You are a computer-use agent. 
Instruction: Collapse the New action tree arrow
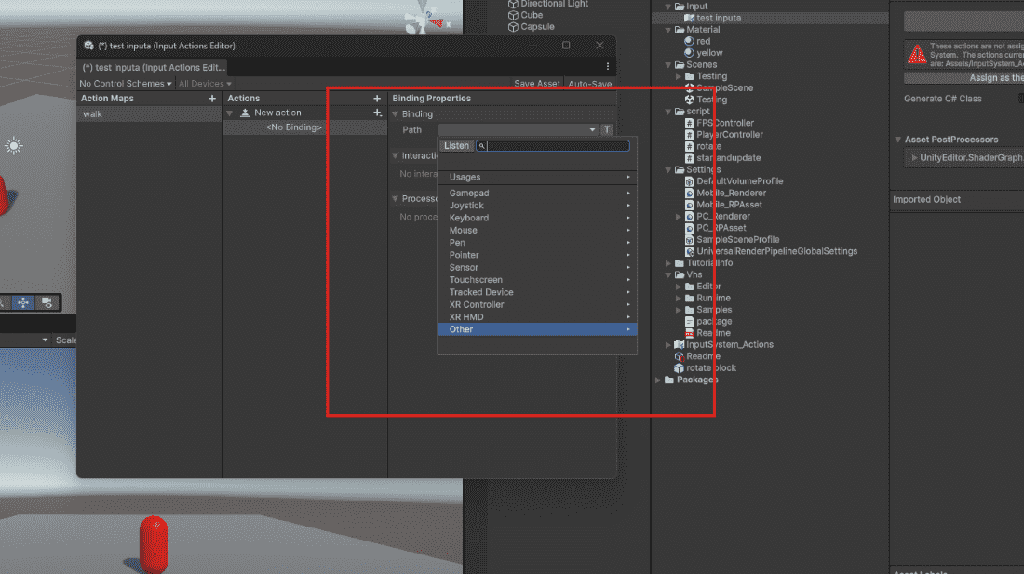[x=230, y=113]
